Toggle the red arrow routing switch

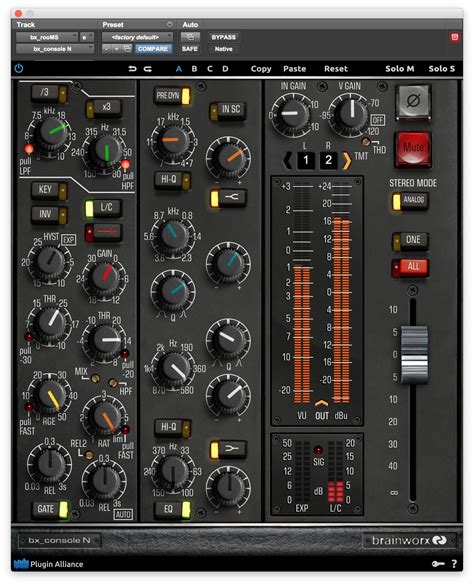[104, 232]
